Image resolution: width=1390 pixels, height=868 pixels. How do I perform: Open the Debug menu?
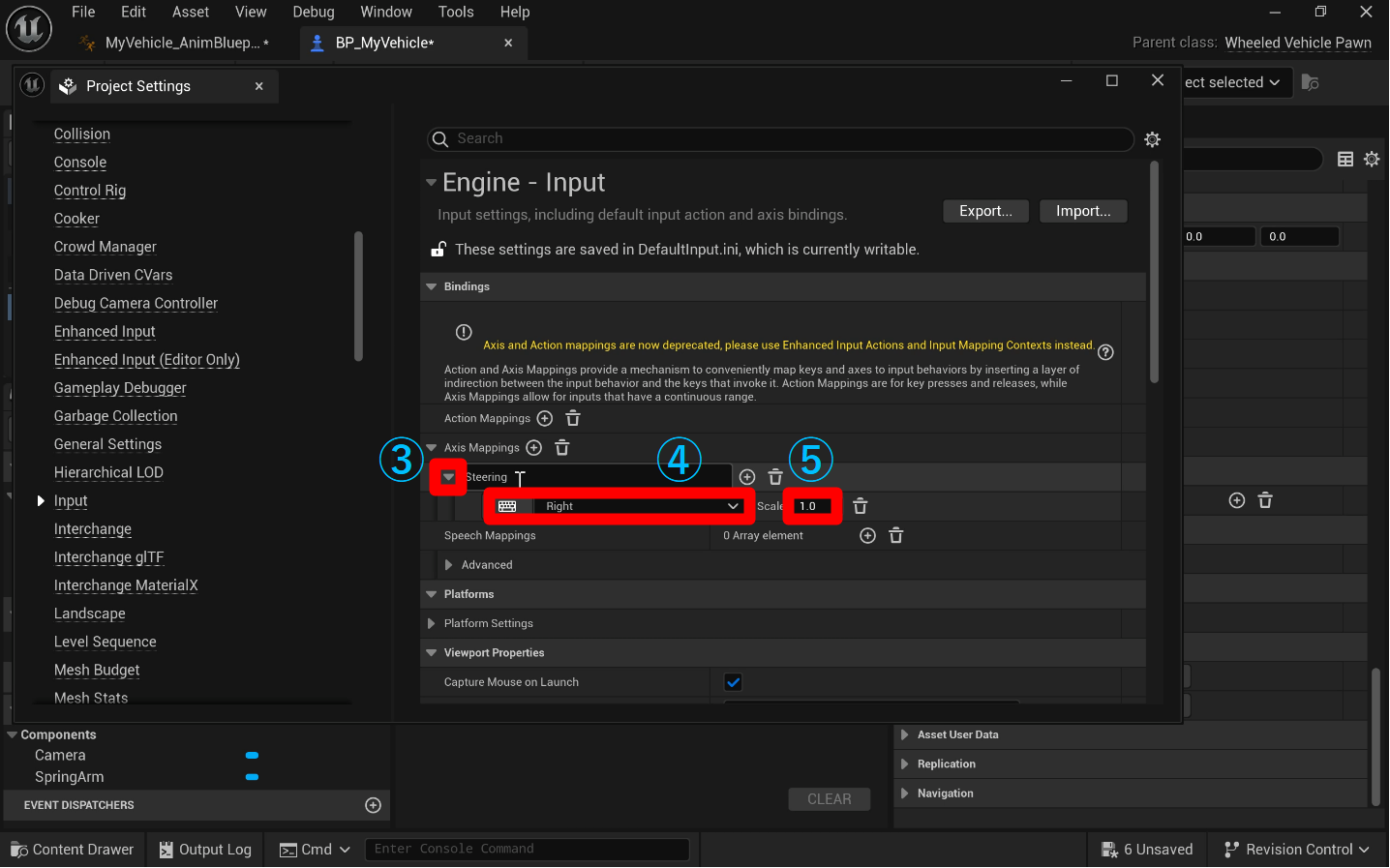pos(314,12)
